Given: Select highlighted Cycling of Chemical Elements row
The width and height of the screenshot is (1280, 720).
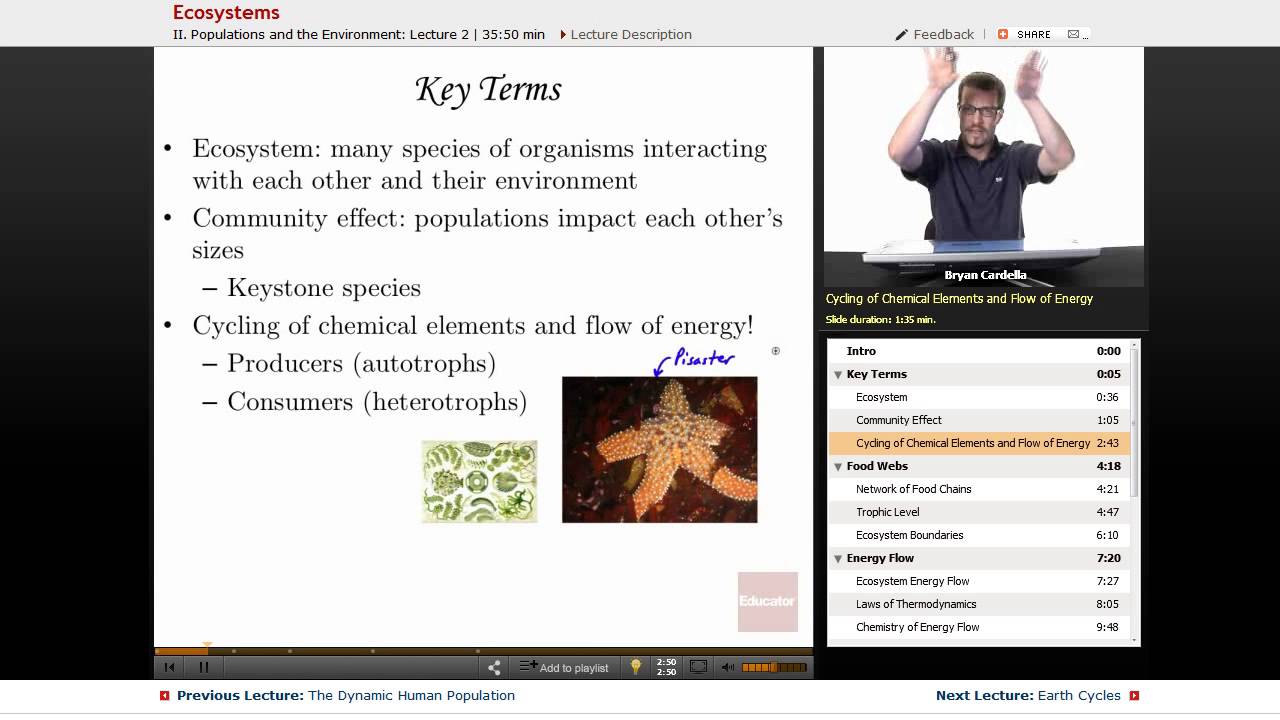Looking at the screenshot, I should pyautogui.click(x=979, y=443).
